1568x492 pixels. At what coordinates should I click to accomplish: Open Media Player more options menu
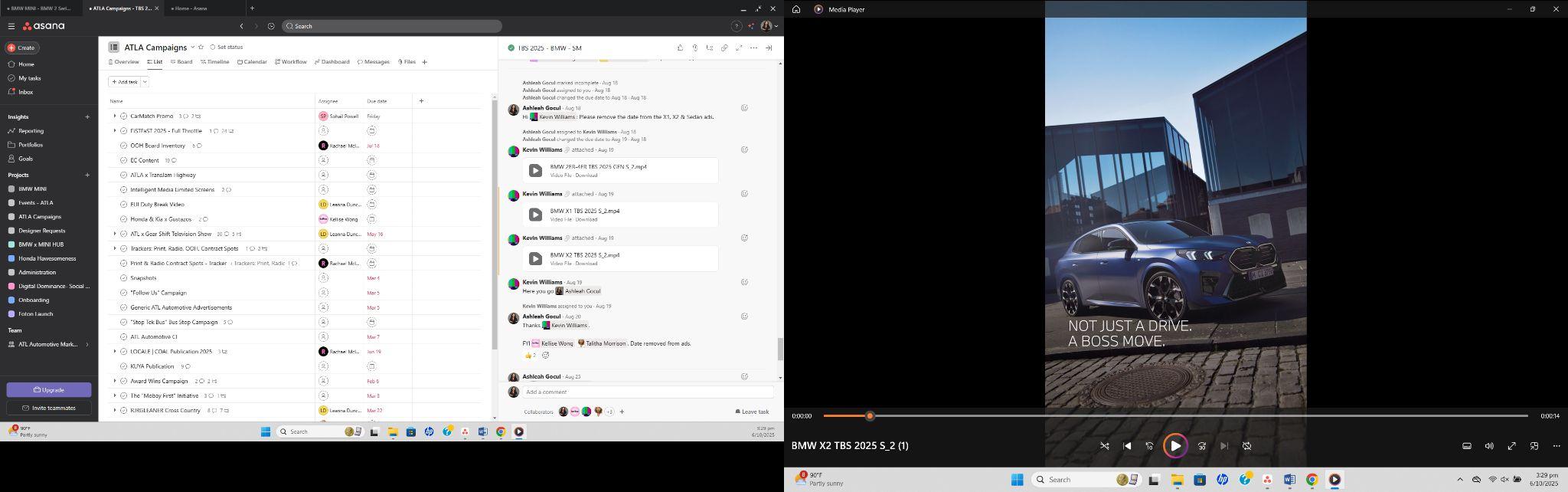[x=1557, y=446]
